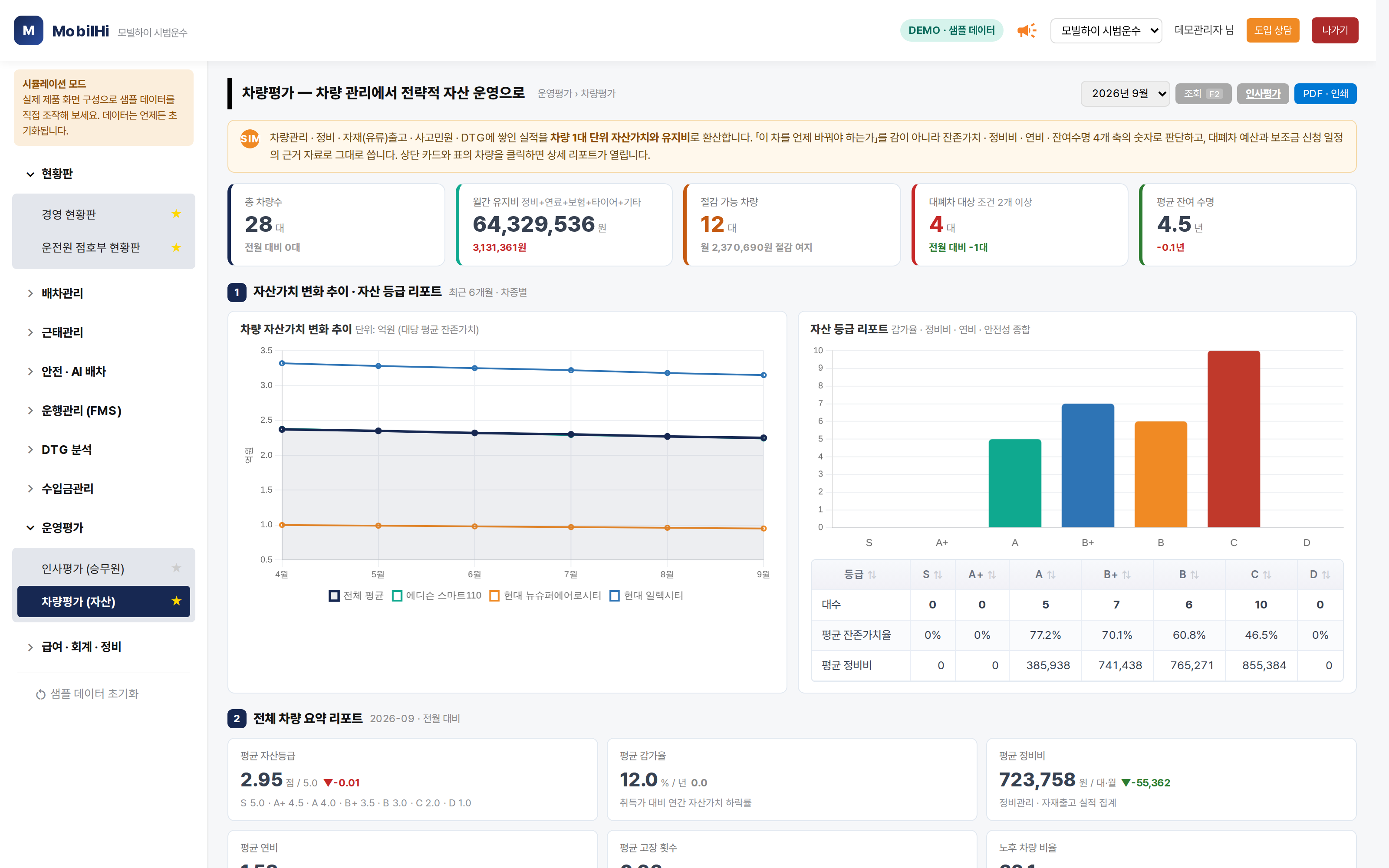Open 경영 현황판 menu item
This screenshot has width=1389, height=868.
pos(103,214)
